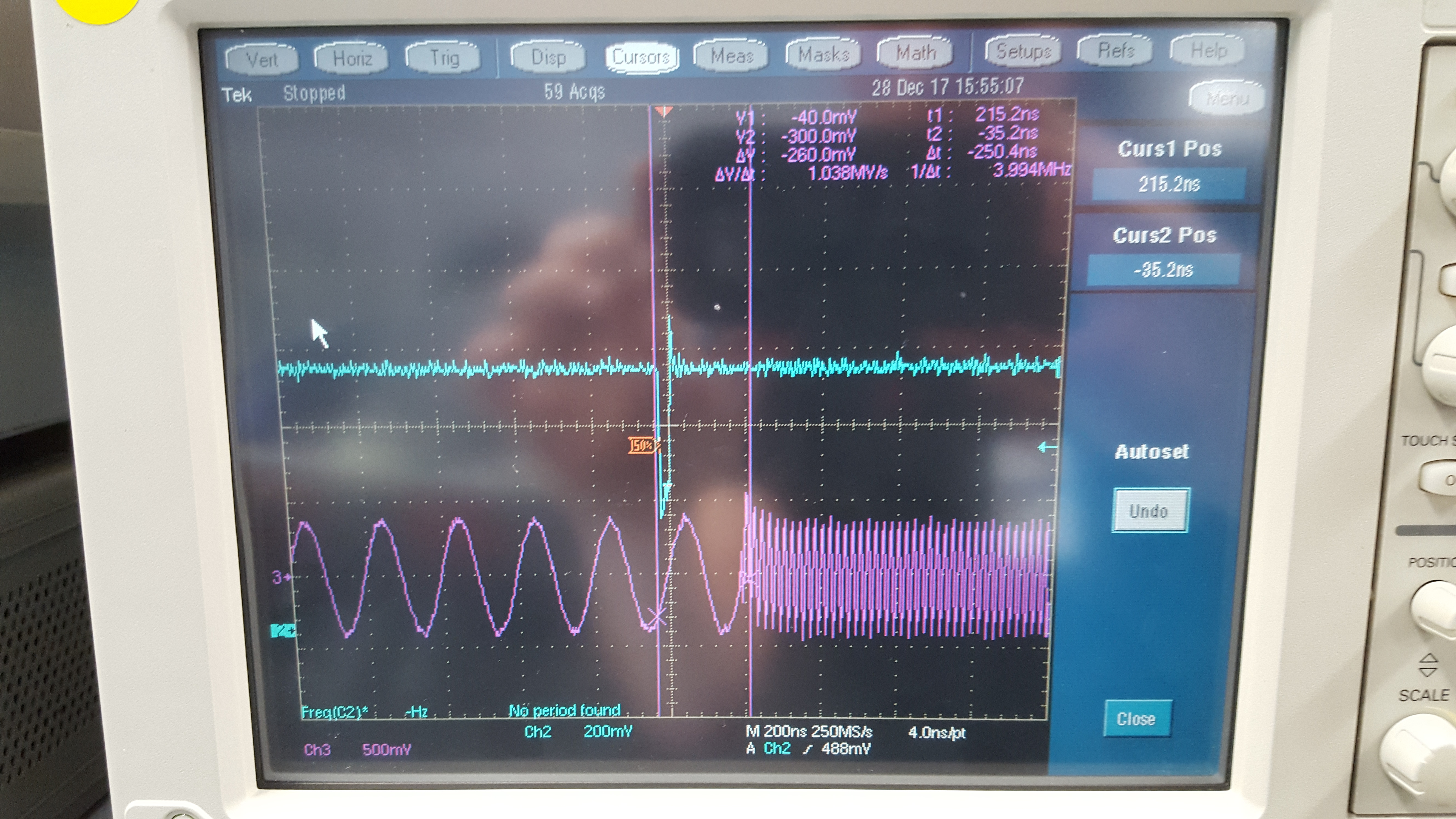Click the t2 -35.2ns readout

click(982, 133)
